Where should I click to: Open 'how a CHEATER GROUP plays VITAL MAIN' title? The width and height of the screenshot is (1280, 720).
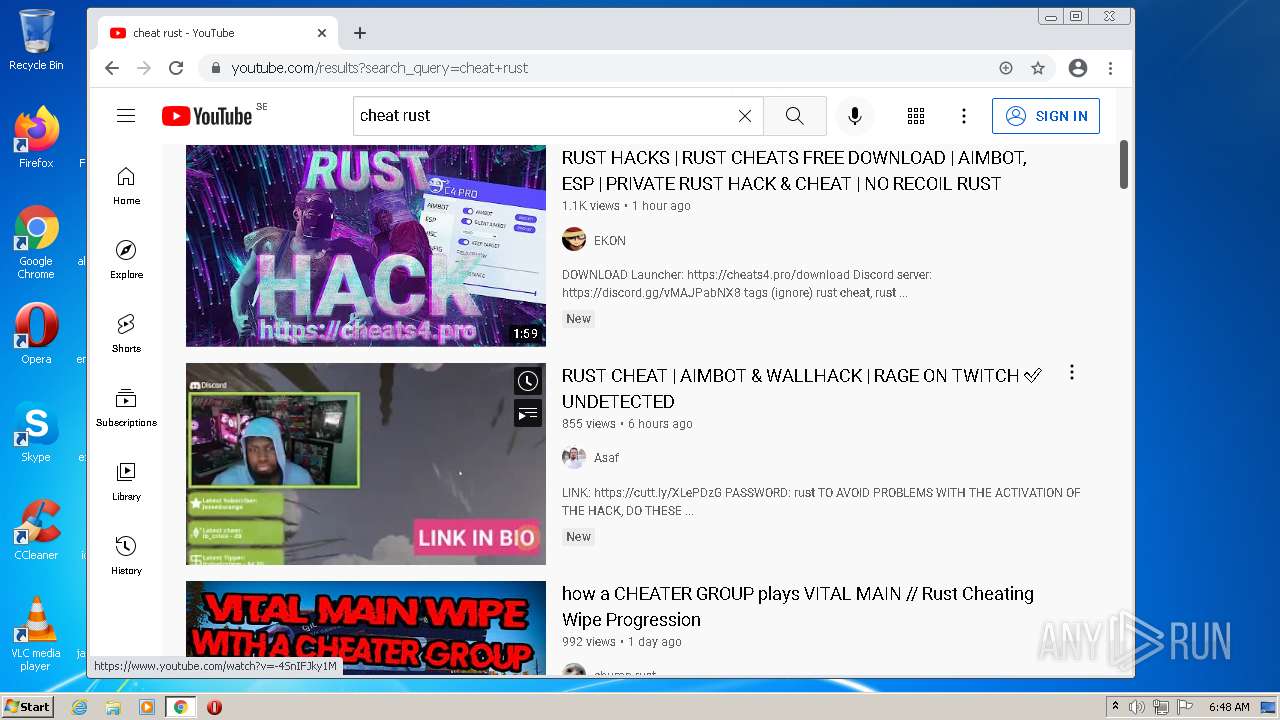coord(798,607)
